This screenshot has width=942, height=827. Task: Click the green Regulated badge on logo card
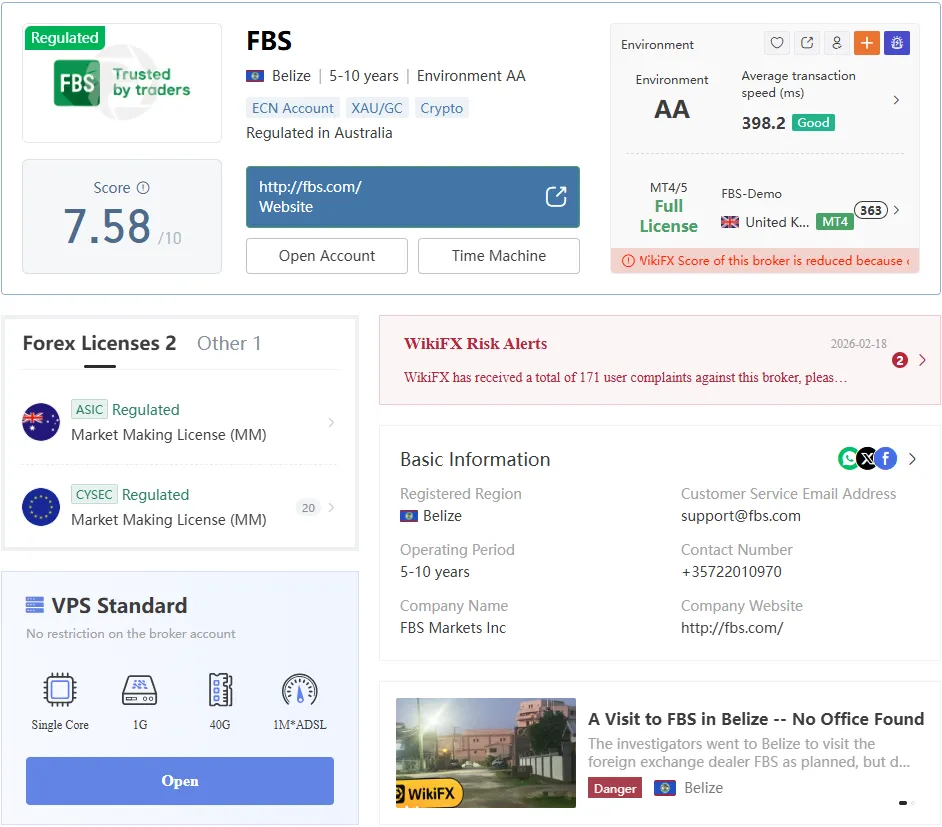(x=64, y=37)
